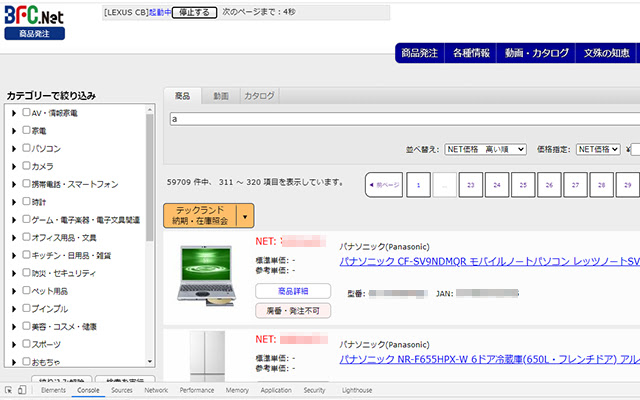This screenshot has width=640, height=400.
Task: Check the 時計 category checkbox
Action: [26, 201]
